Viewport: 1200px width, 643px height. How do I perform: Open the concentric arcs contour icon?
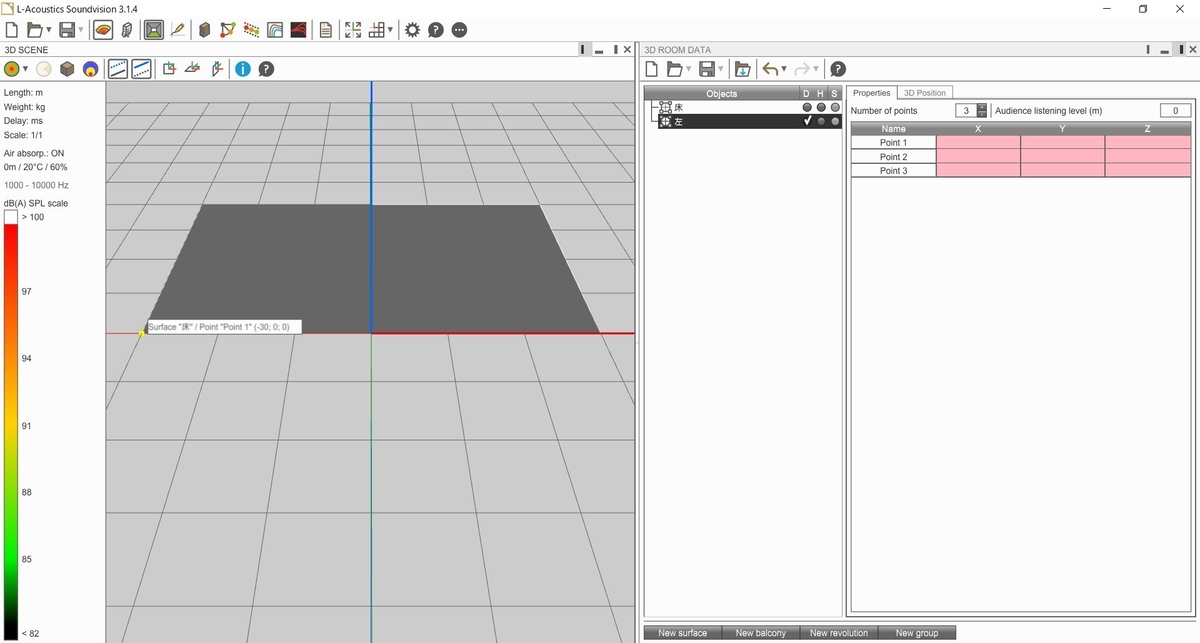tap(275, 30)
